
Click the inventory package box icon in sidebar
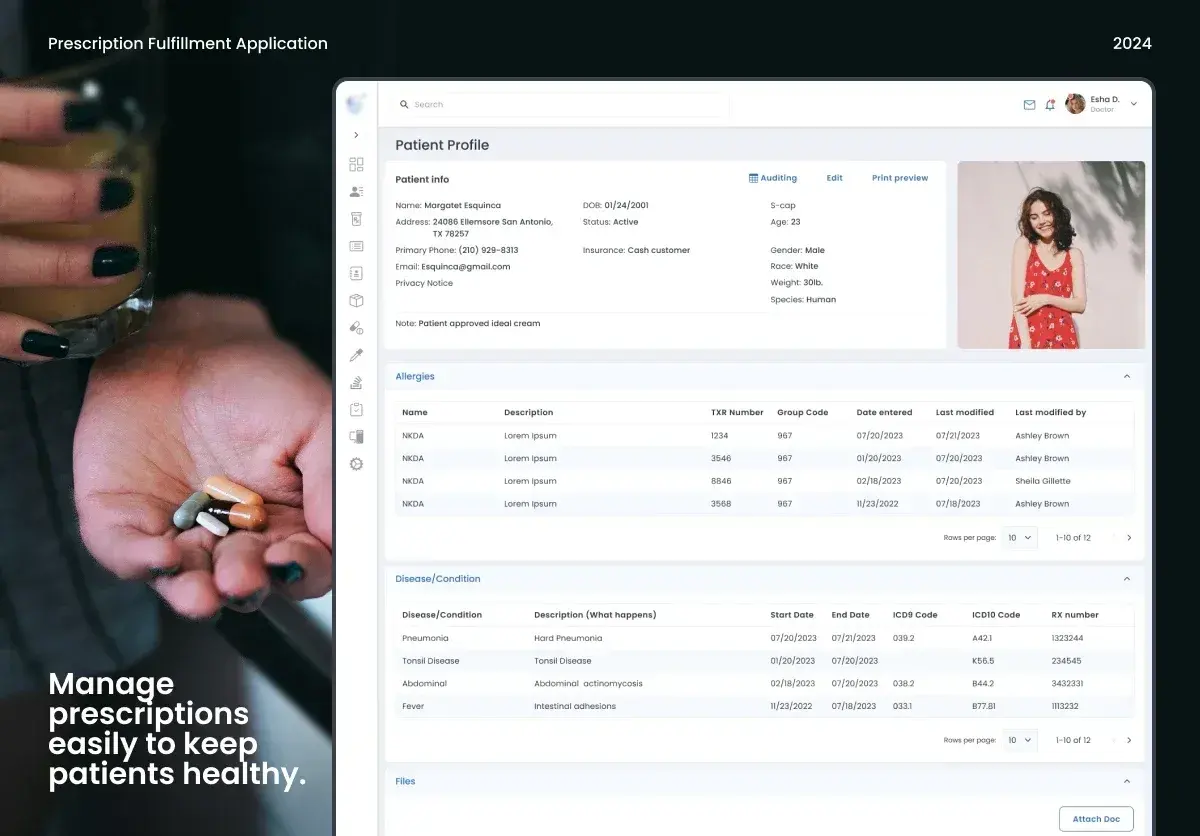pyautogui.click(x=356, y=299)
